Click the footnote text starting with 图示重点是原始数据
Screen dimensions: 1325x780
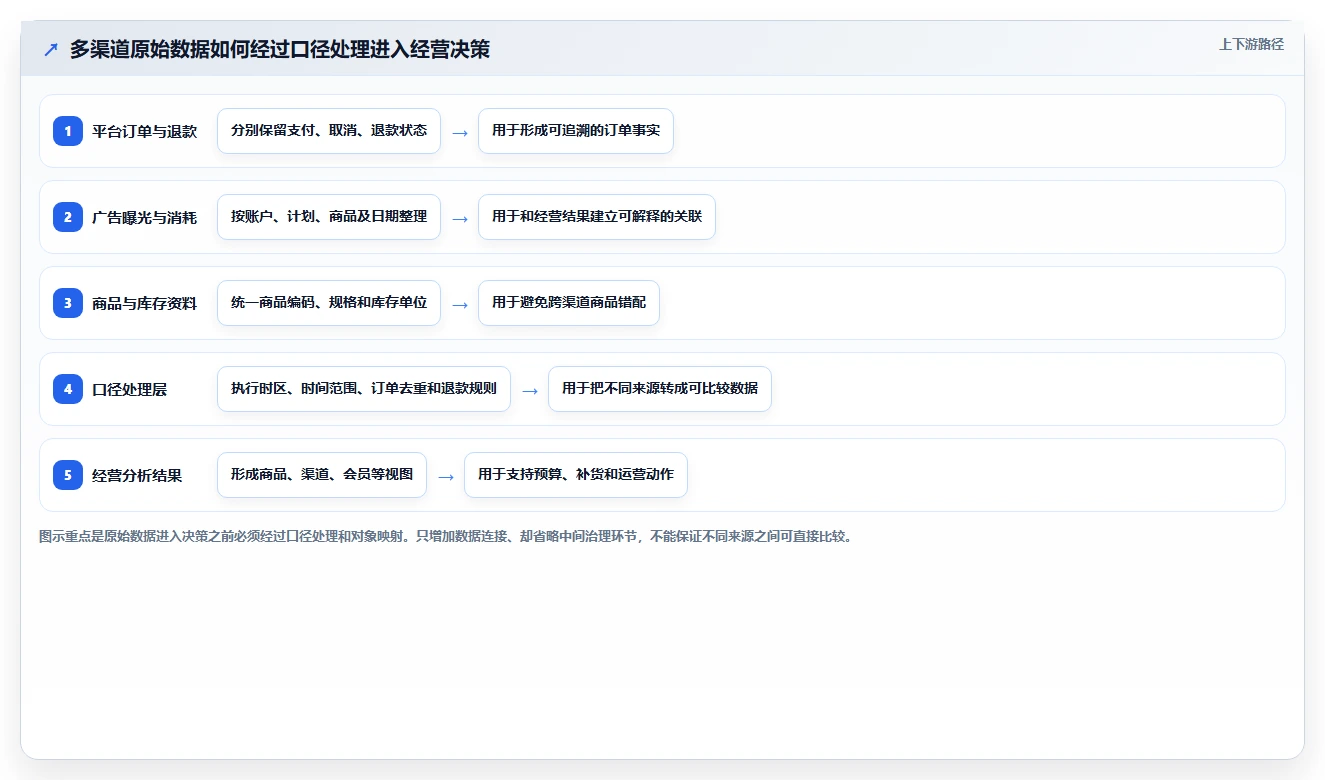coord(447,536)
